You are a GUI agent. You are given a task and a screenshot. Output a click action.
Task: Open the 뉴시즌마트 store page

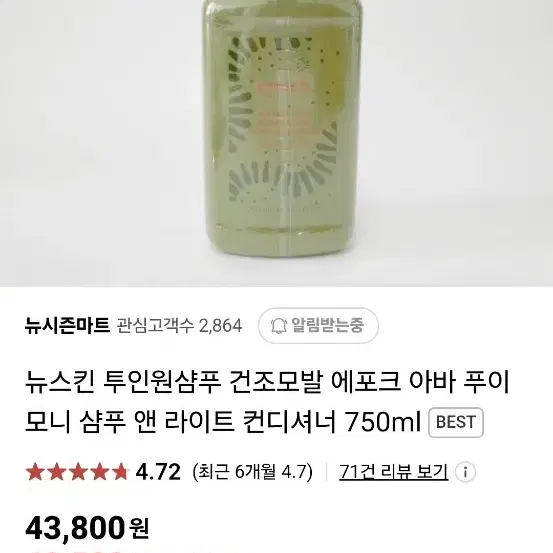click(67, 326)
